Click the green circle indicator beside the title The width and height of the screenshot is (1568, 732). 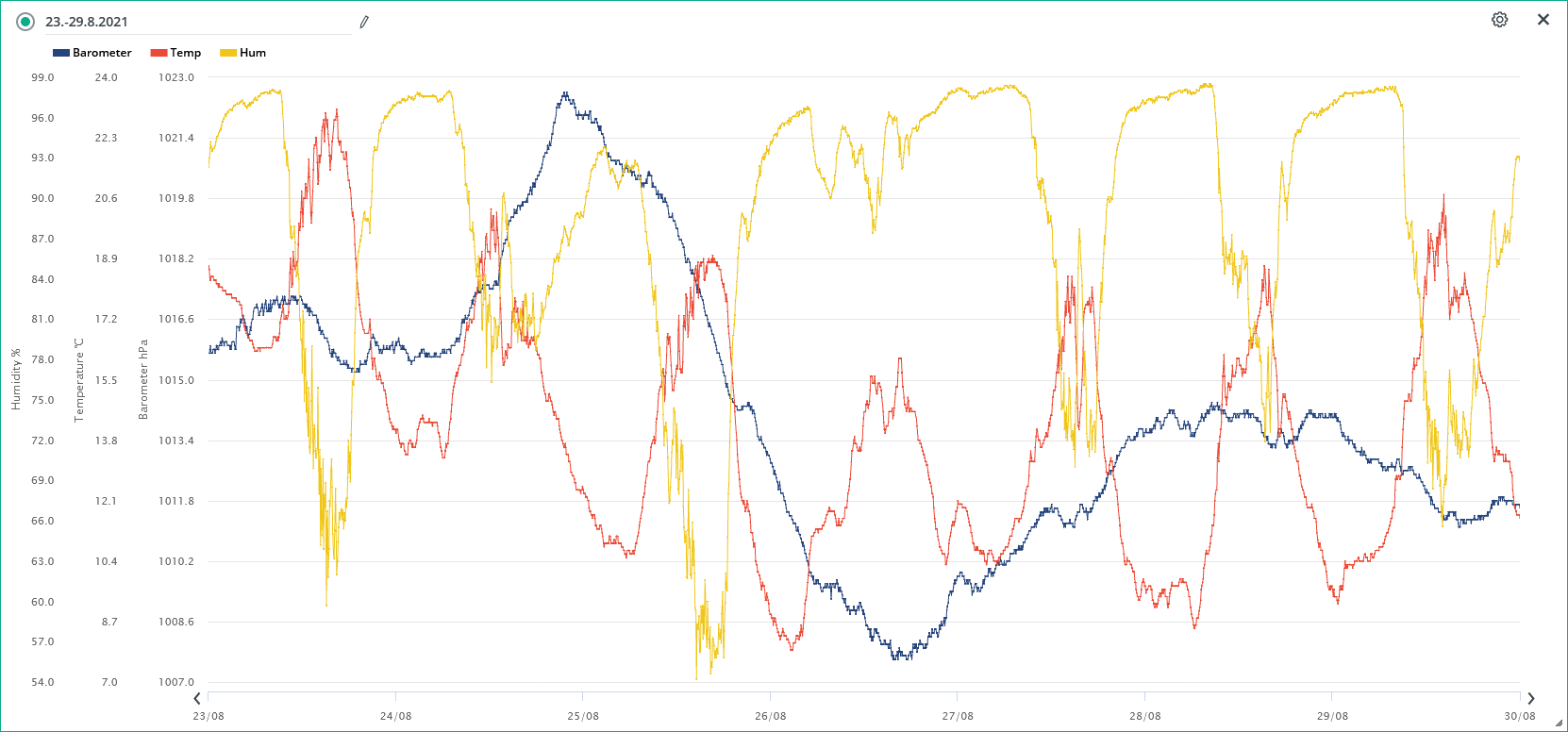coord(25,22)
